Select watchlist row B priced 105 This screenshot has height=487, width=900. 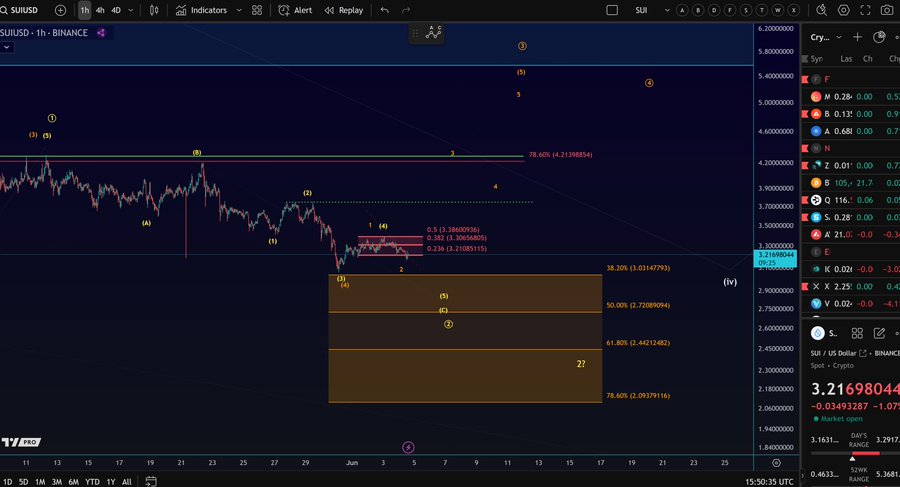pos(851,183)
